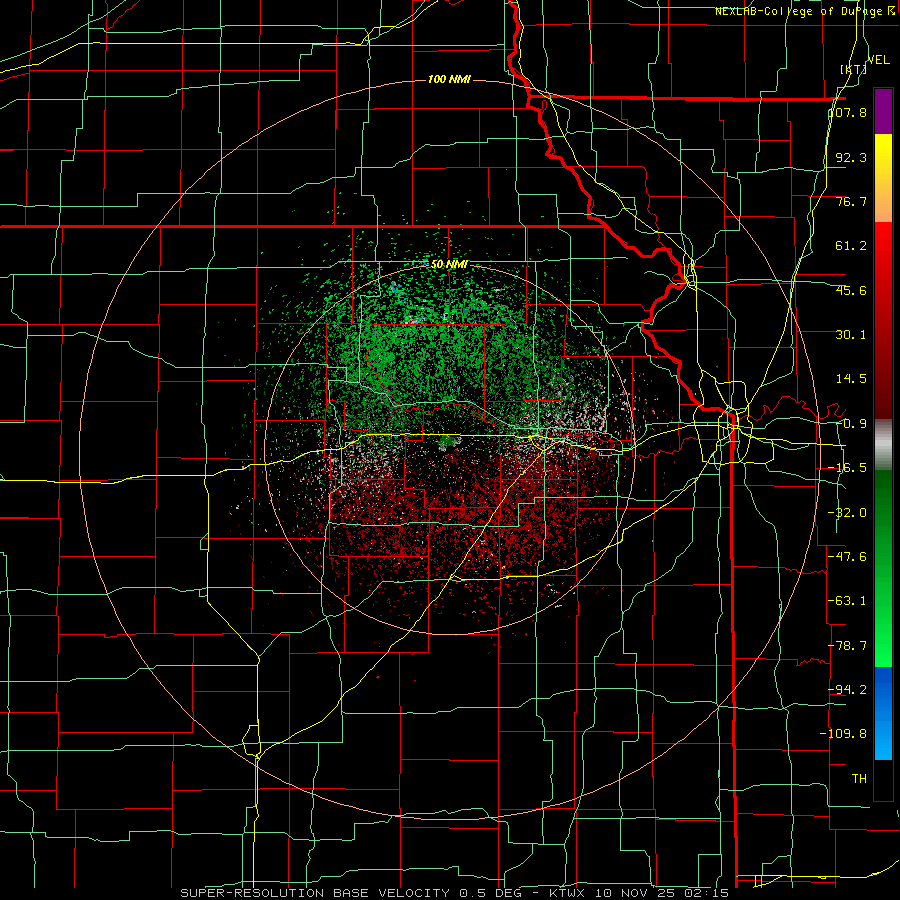Image resolution: width=900 pixels, height=900 pixels.
Task: Click the -109.8 legend value
Action: pyautogui.click(x=843, y=734)
